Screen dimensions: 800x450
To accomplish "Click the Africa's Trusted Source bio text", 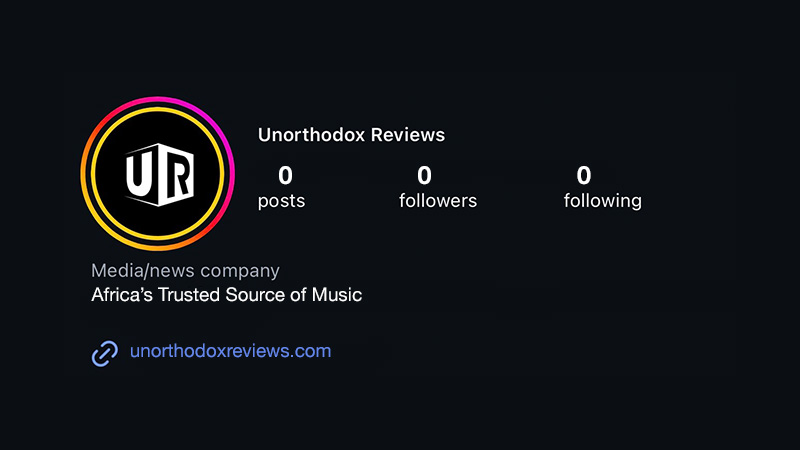I will [227, 295].
